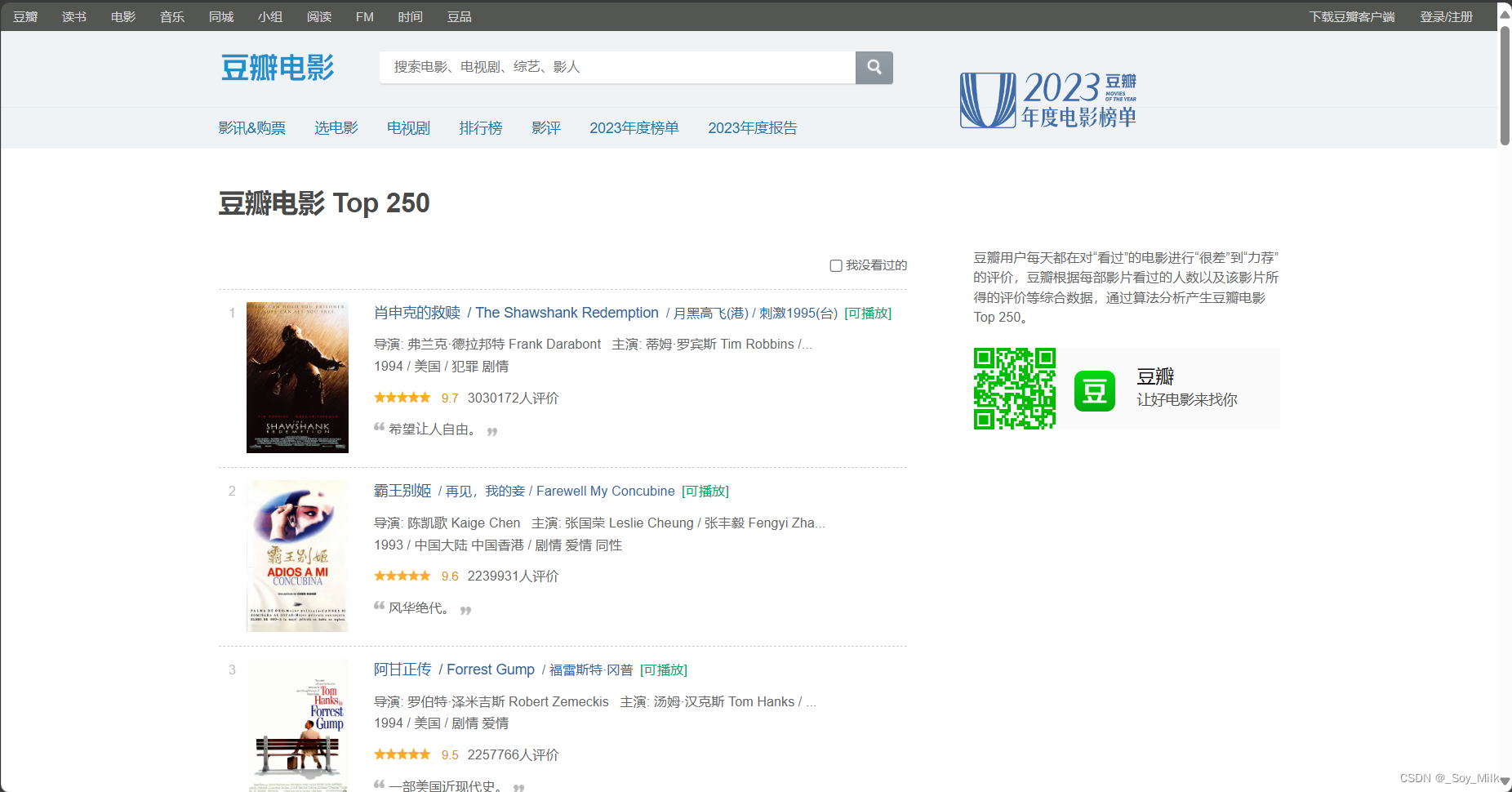Viewport: 1512px width, 792px height.
Task: Click 可播放 next to 霸王别姬
Action: 705,491
